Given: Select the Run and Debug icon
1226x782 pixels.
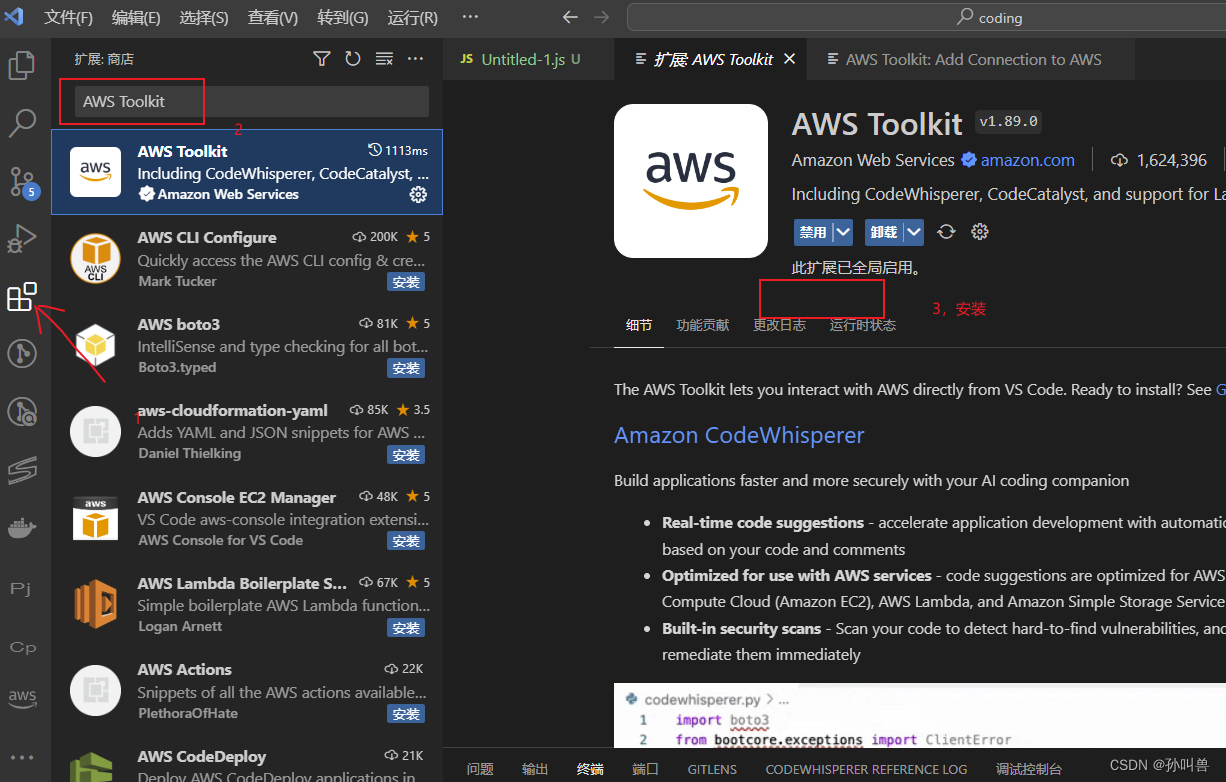Looking at the screenshot, I should click(x=22, y=238).
